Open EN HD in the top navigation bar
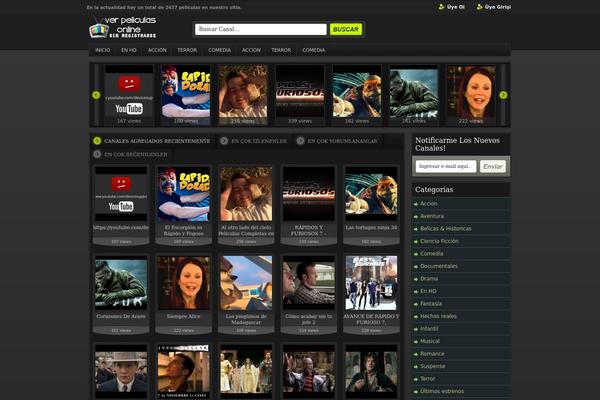Screen dimensions: 600x400 pyautogui.click(x=129, y=50)
